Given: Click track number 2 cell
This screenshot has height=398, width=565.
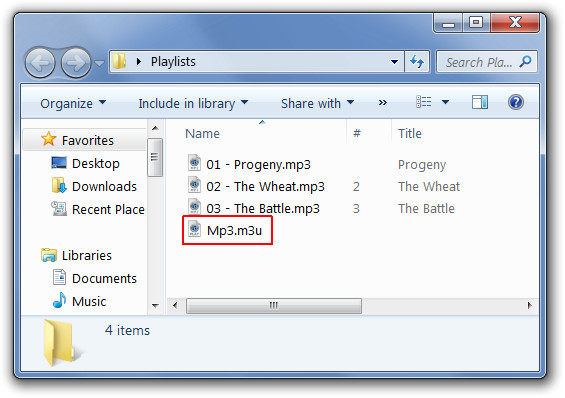Looking at the screenshot, I should (x=356, y=187).
